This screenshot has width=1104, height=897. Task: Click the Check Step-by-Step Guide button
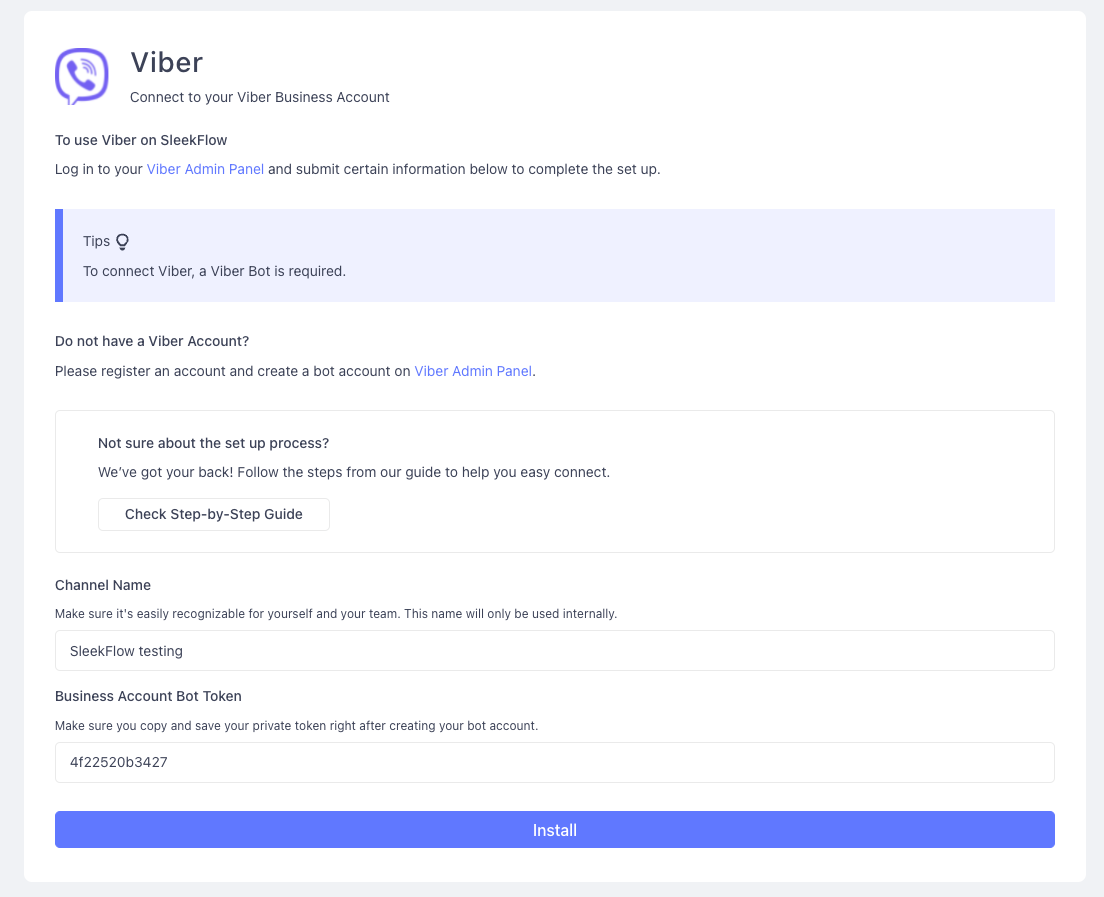coord(213,514)
